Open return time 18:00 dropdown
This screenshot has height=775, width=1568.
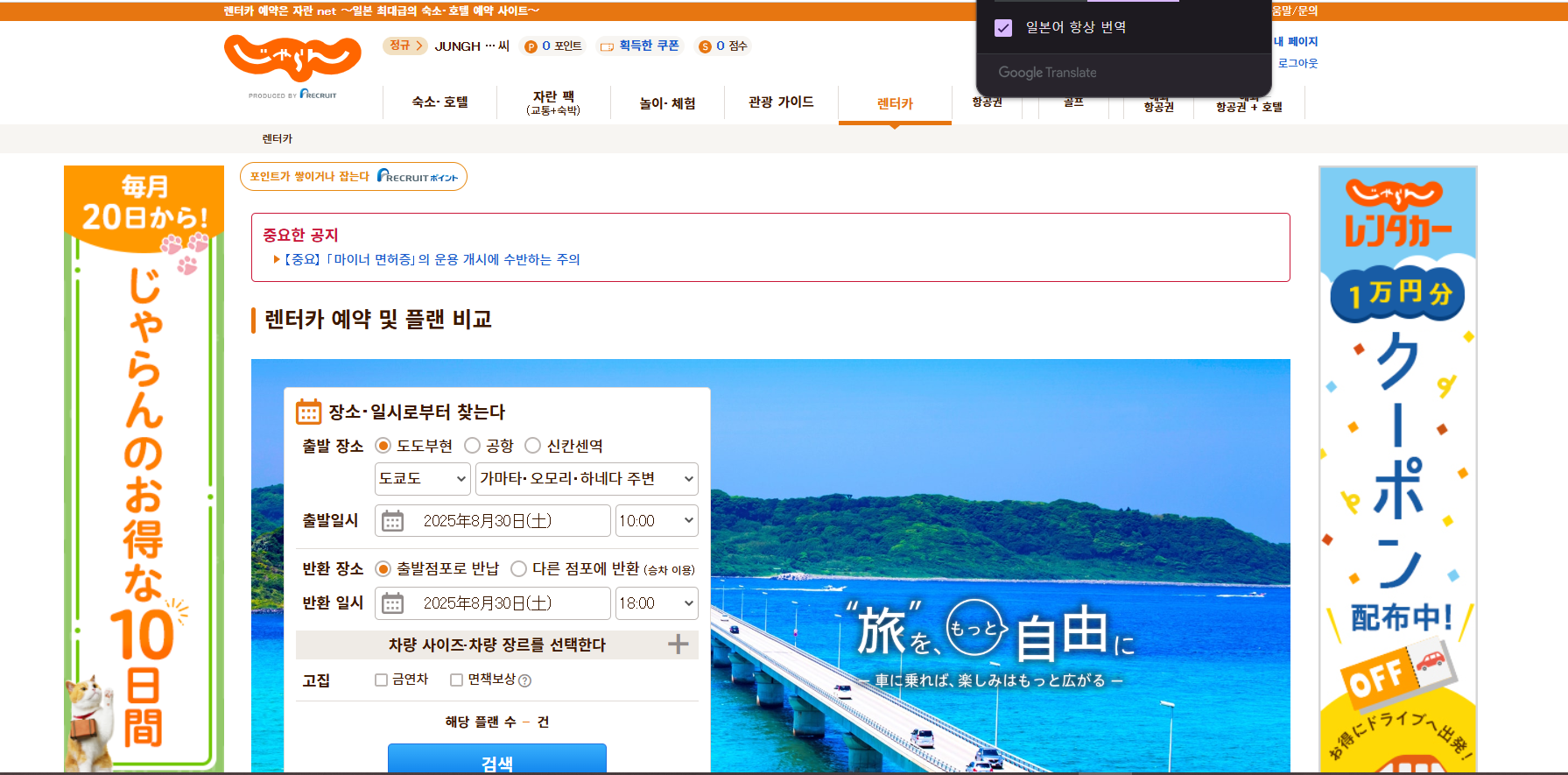click(x=657, y=603)
